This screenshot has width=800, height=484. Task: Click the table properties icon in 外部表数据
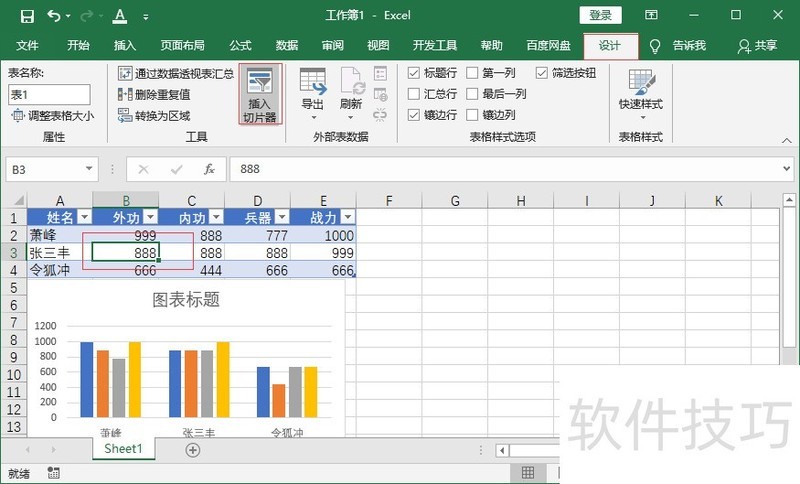(x=380, y=73)
